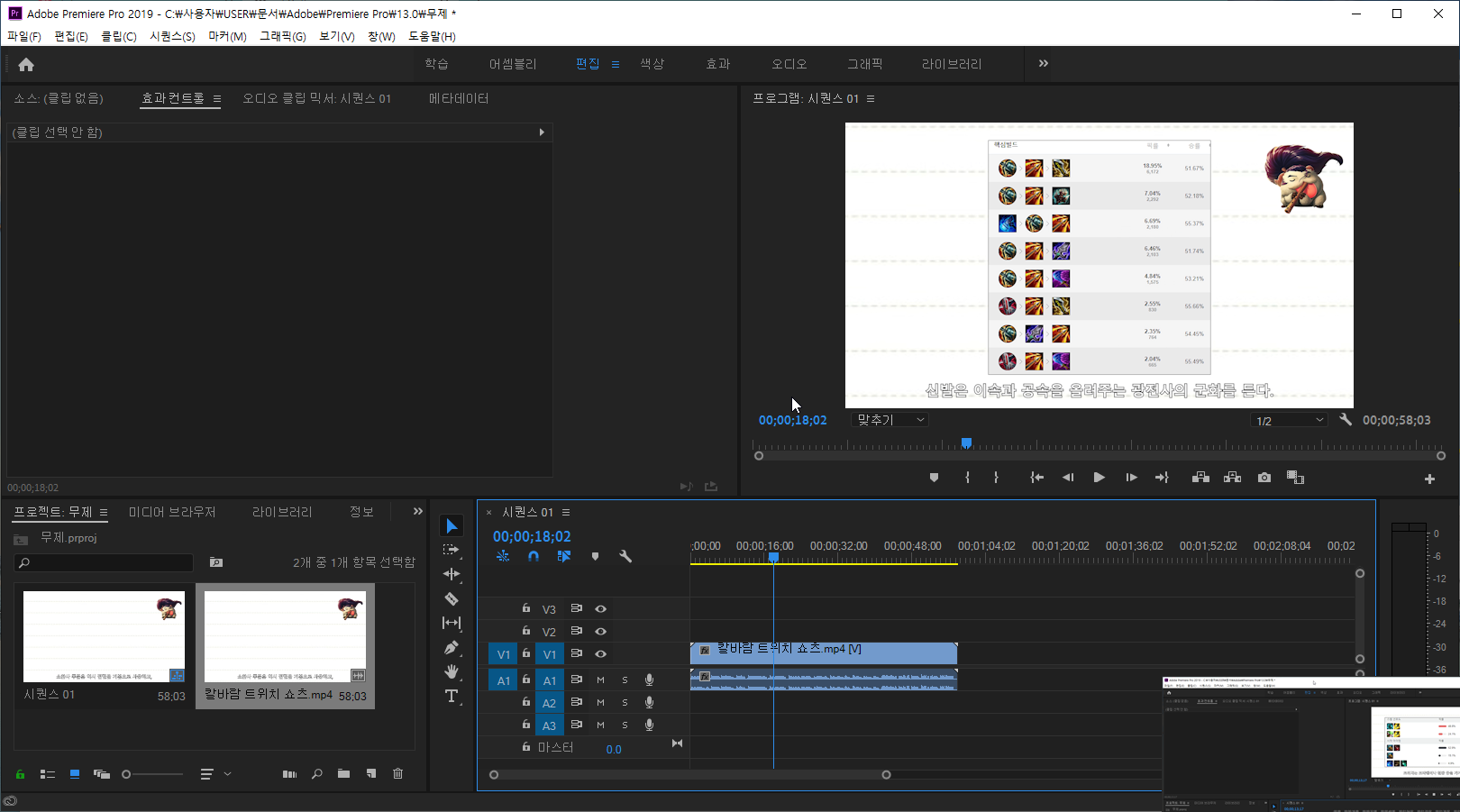Toggle Linked Selection in timeline
Image resolution: width=1460 pixels, height=812 pixels.
(x=564, y=557)
